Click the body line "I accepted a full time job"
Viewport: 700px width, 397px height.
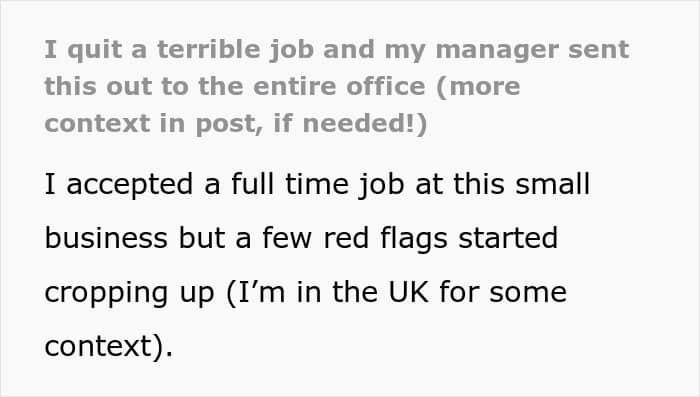[317, 184]
